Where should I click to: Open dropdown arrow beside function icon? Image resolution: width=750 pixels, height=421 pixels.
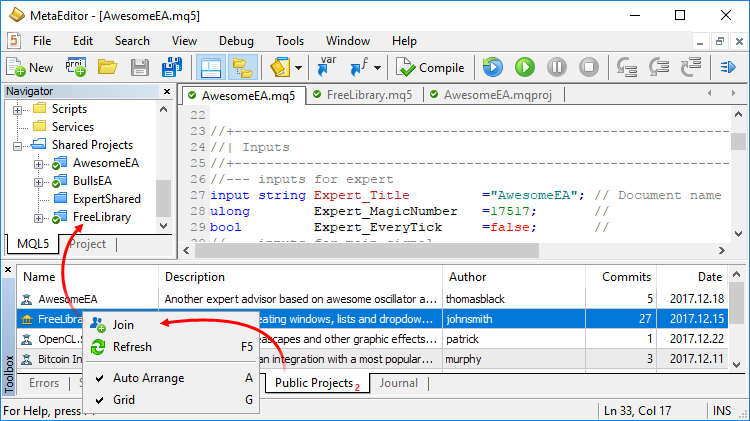point(377,68)
